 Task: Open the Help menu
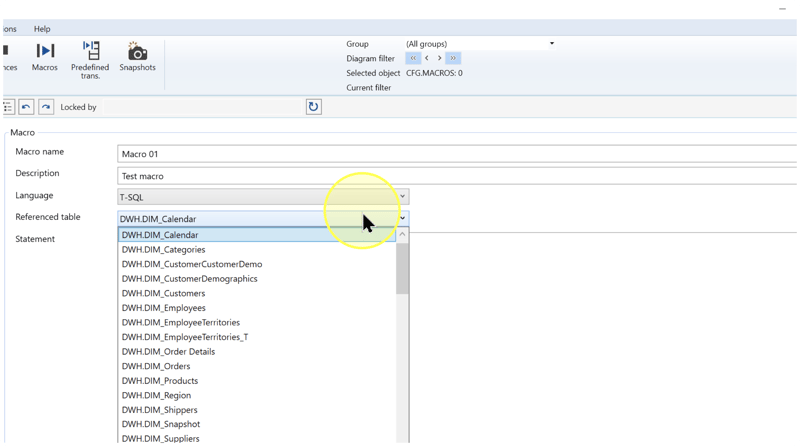[x=42, y=29]
